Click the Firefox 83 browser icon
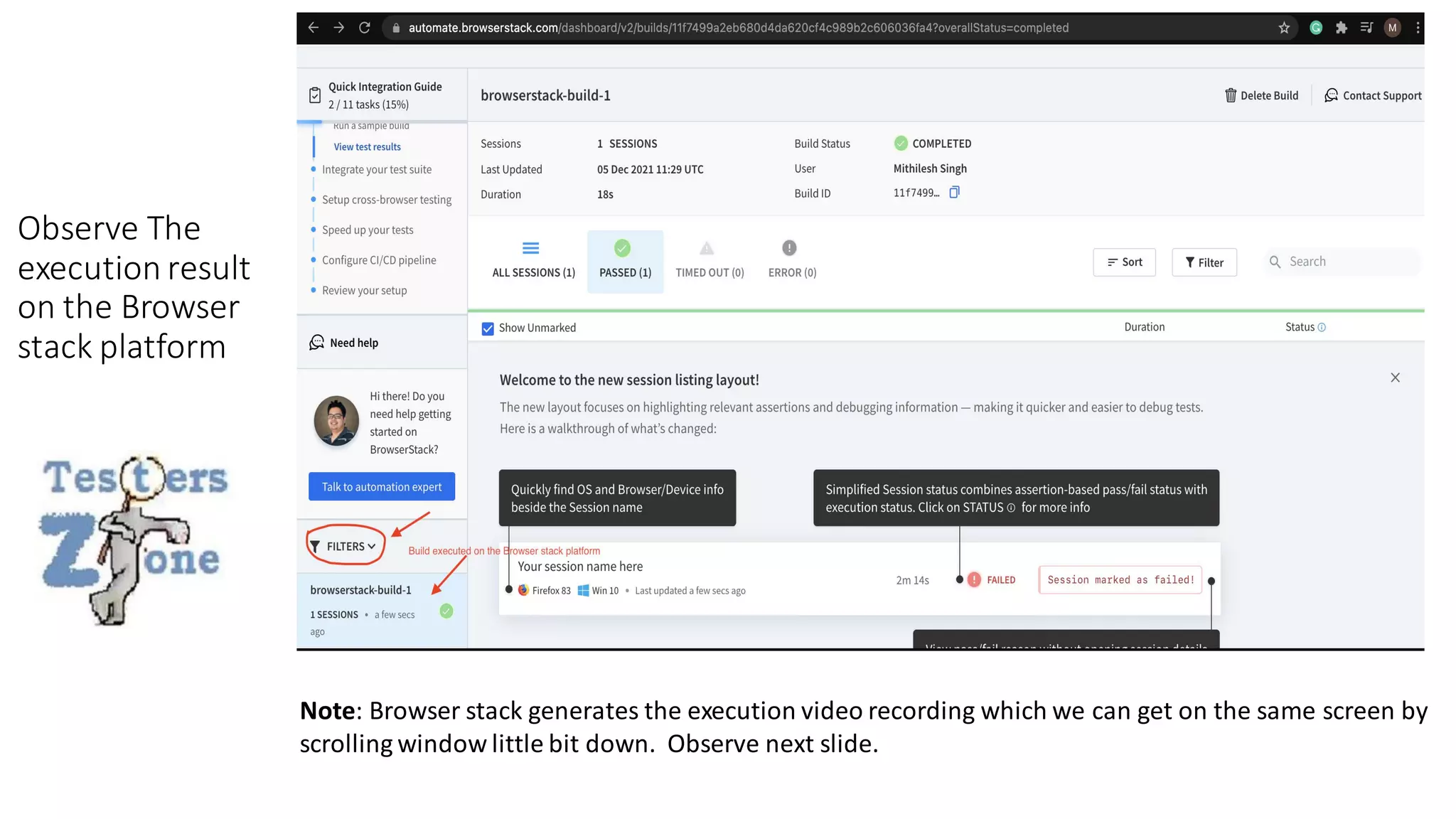 tap(523, 590)
